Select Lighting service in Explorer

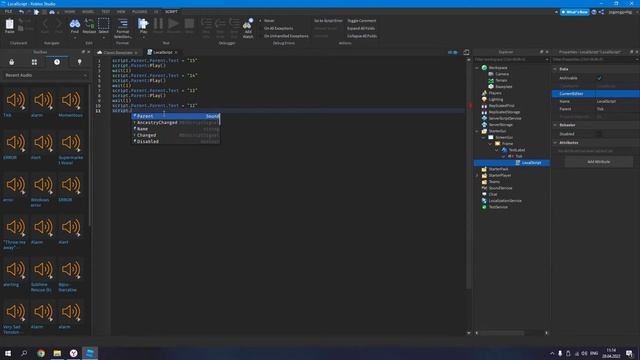click(496, 99)
